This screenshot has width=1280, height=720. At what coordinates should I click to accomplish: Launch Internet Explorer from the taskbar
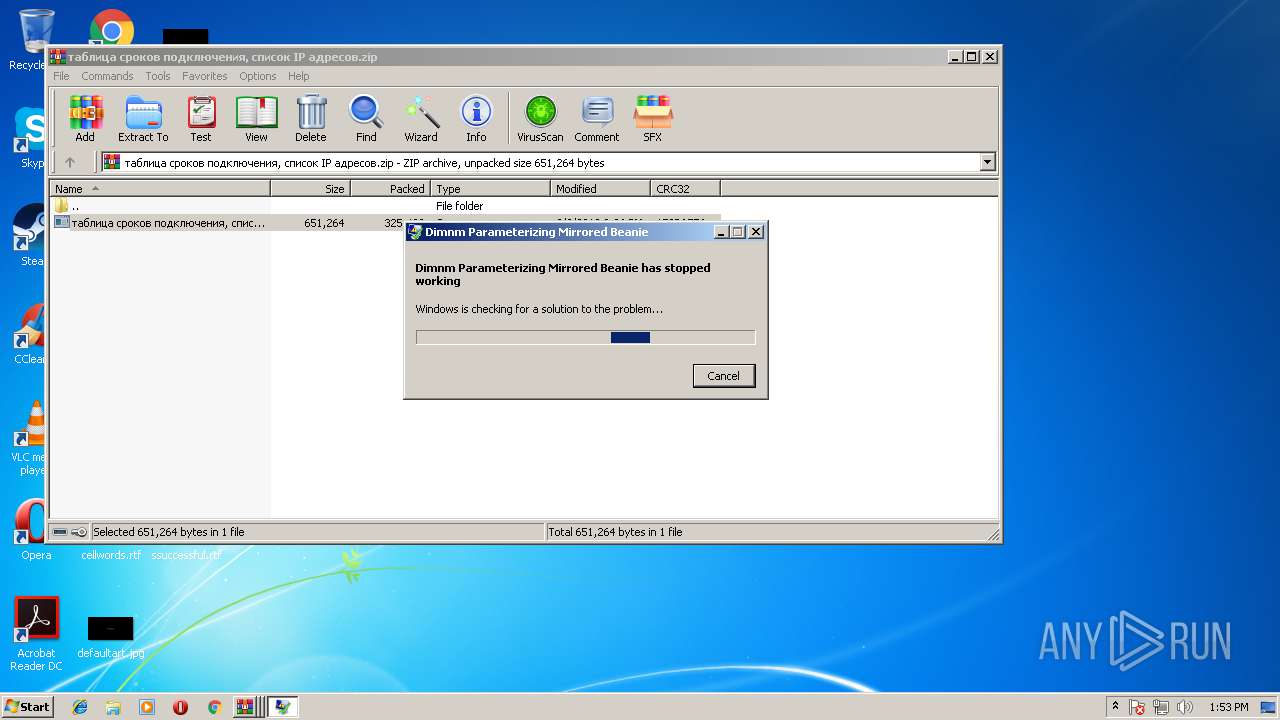click(80, 707)
